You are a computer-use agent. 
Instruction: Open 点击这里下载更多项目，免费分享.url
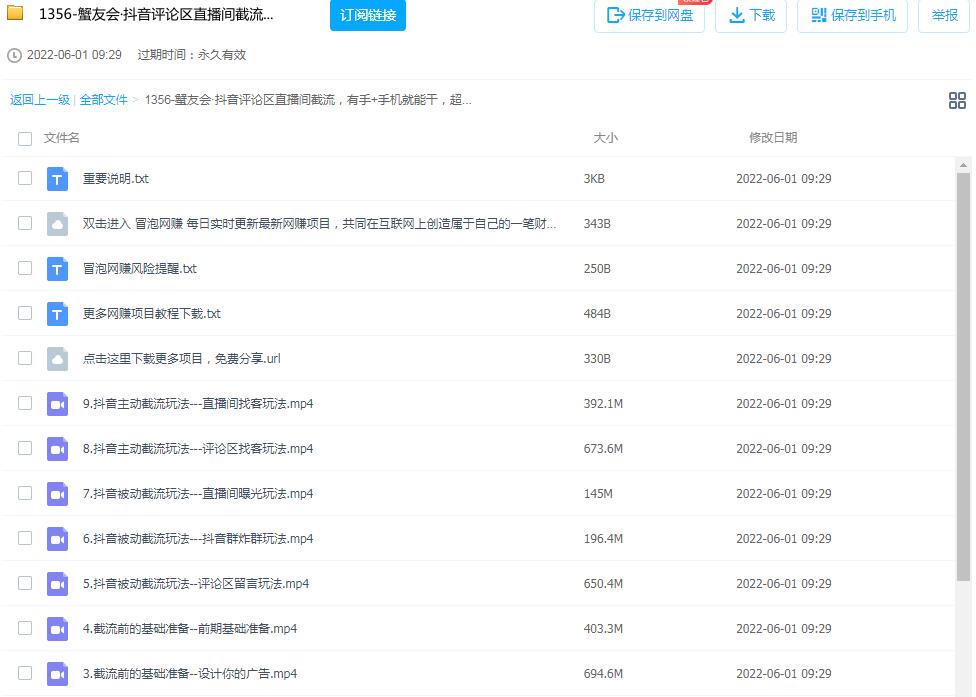(182, 358)
